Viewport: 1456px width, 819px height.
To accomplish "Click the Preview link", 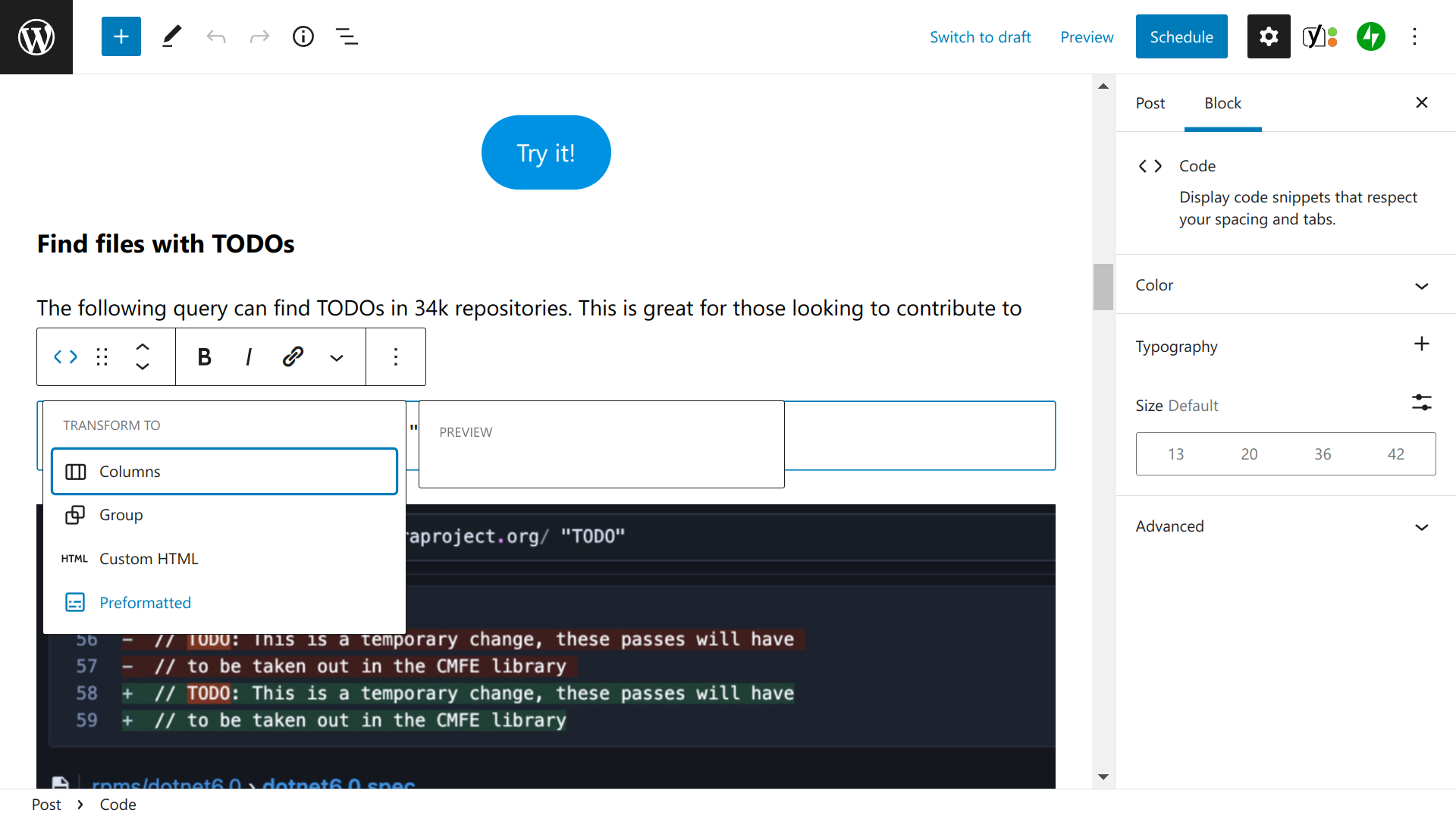I will coord(1087,36).
